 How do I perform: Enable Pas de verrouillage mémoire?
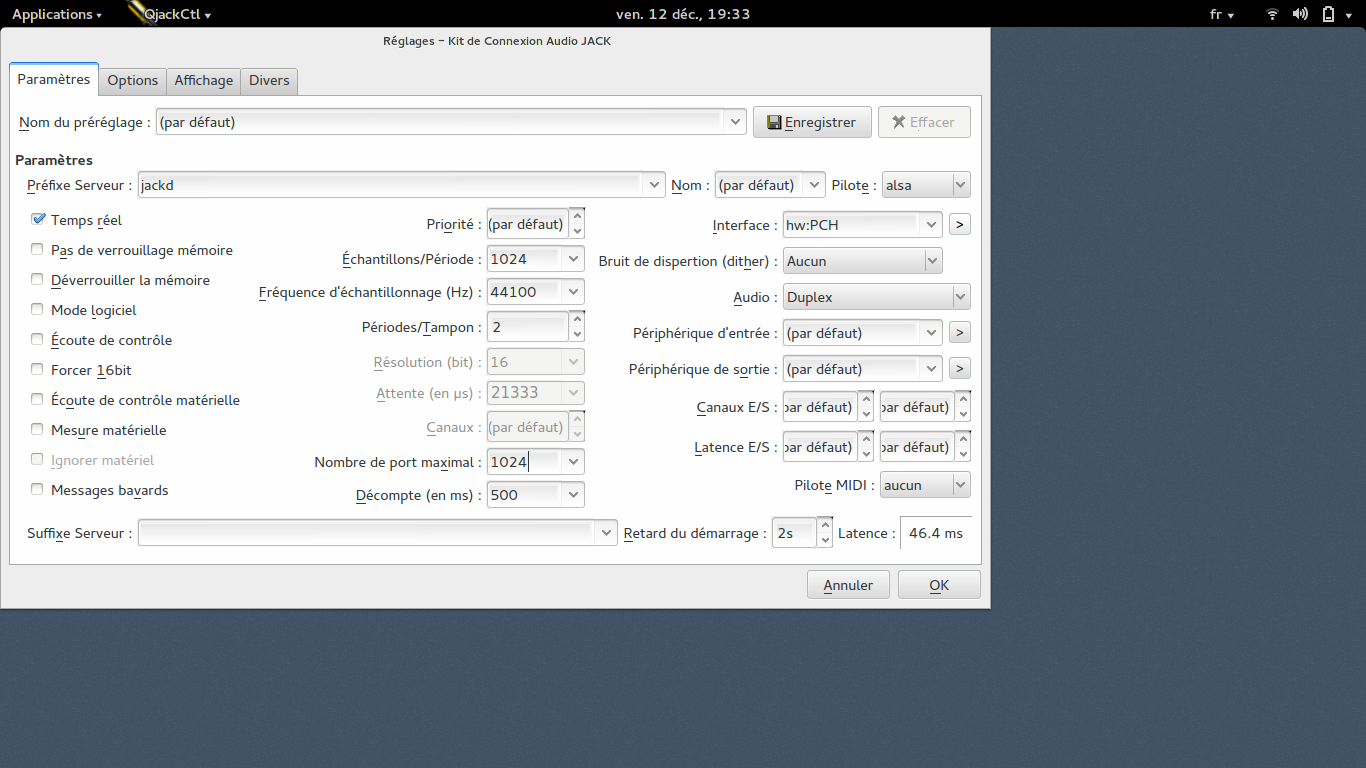point(38,250)
